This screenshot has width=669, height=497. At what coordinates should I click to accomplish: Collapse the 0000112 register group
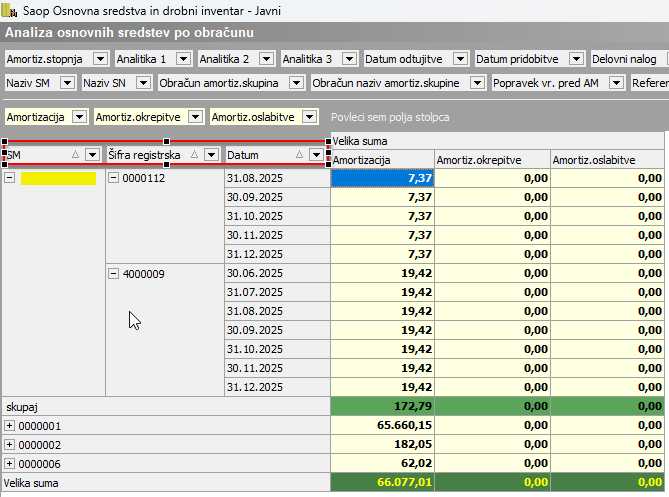pos(113,178)
